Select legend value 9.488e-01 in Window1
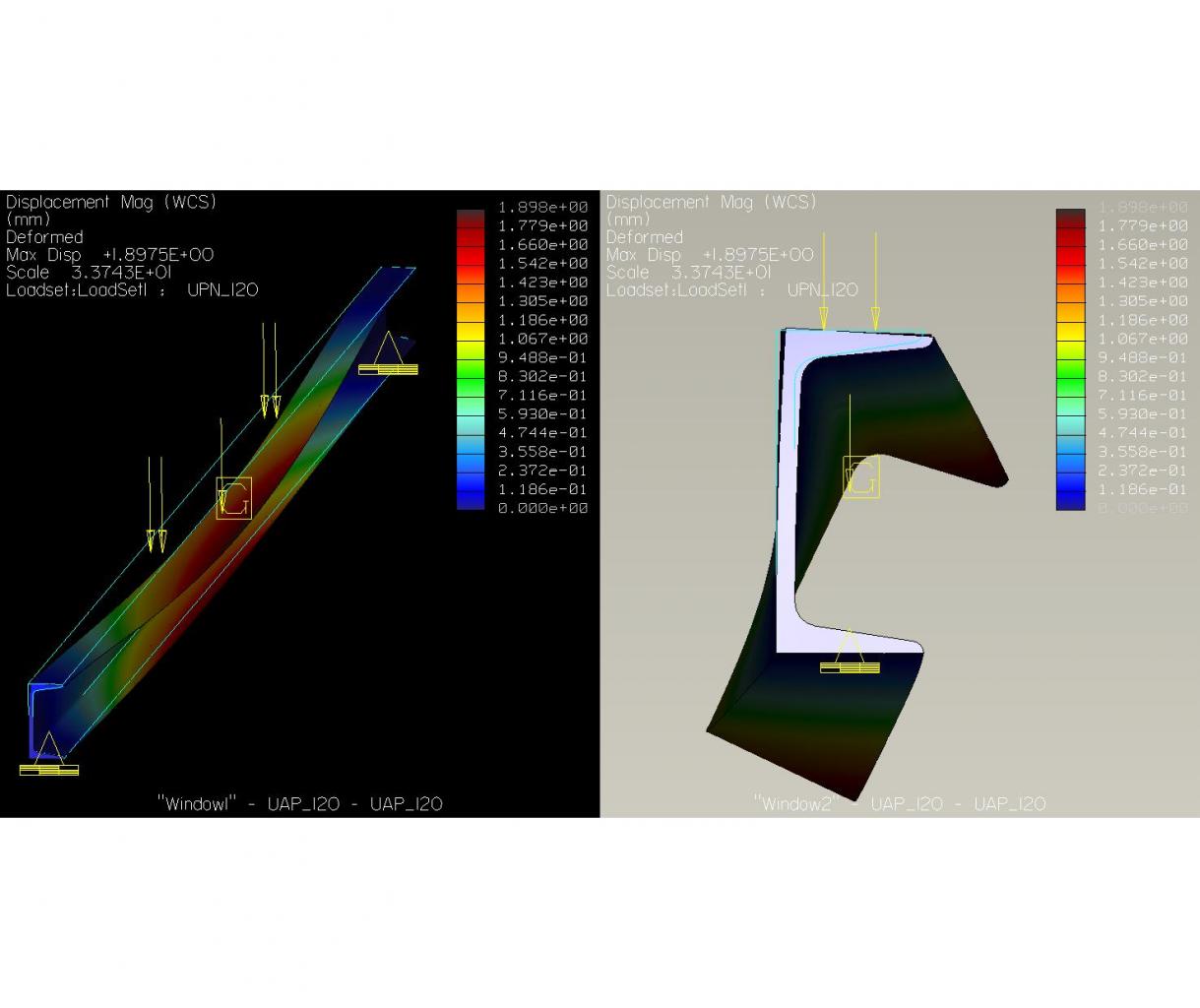 pos(543,357)
